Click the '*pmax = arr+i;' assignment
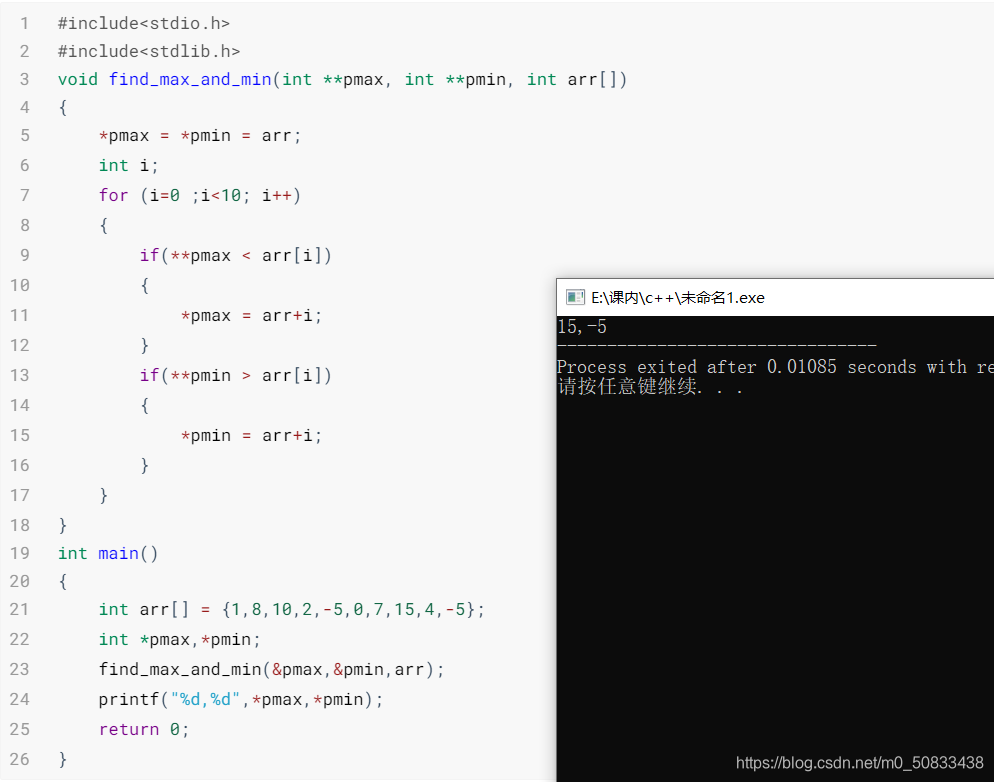 [252, 316]
